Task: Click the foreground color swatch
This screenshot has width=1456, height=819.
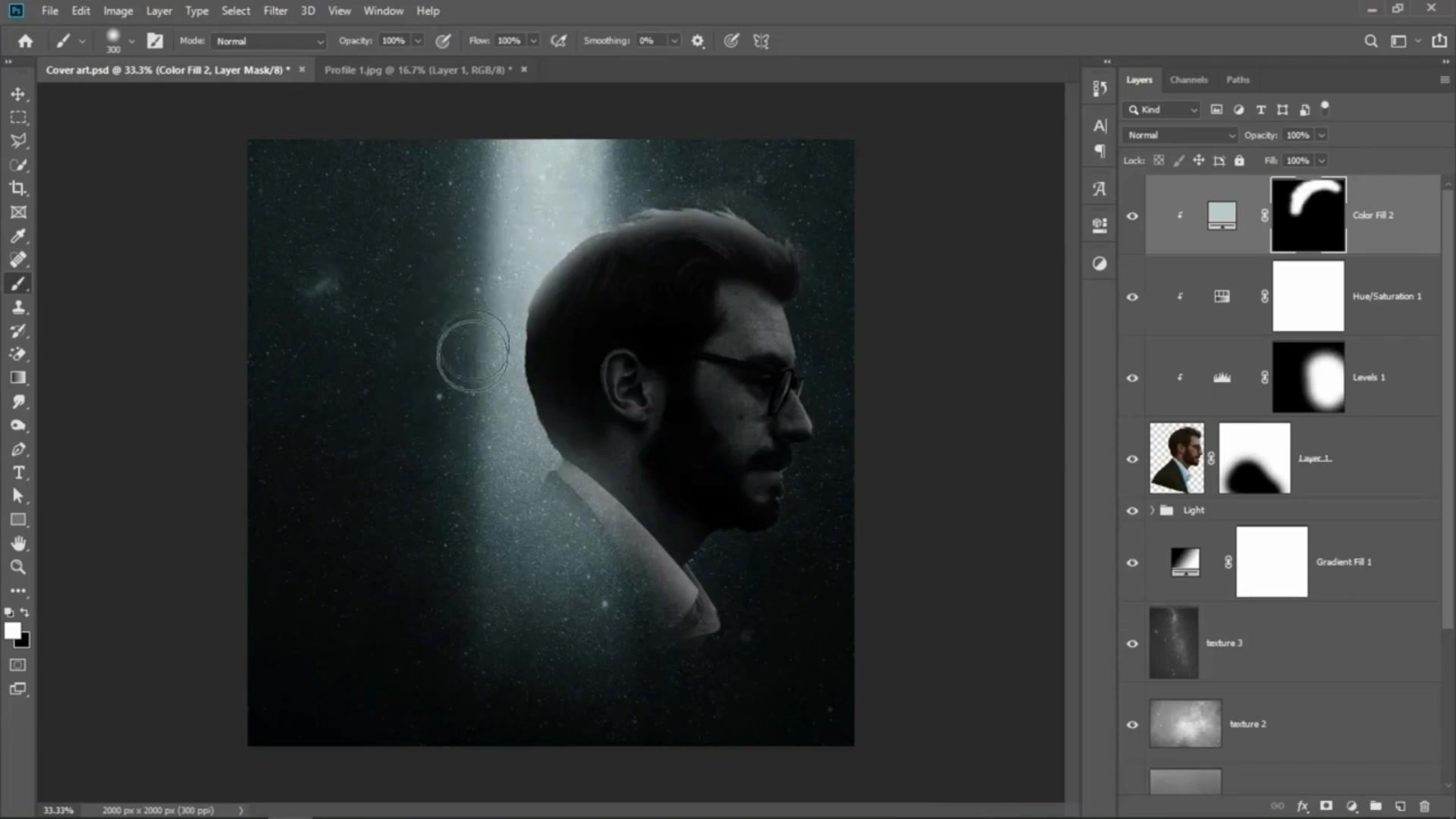Action: [x=12, y=631]
